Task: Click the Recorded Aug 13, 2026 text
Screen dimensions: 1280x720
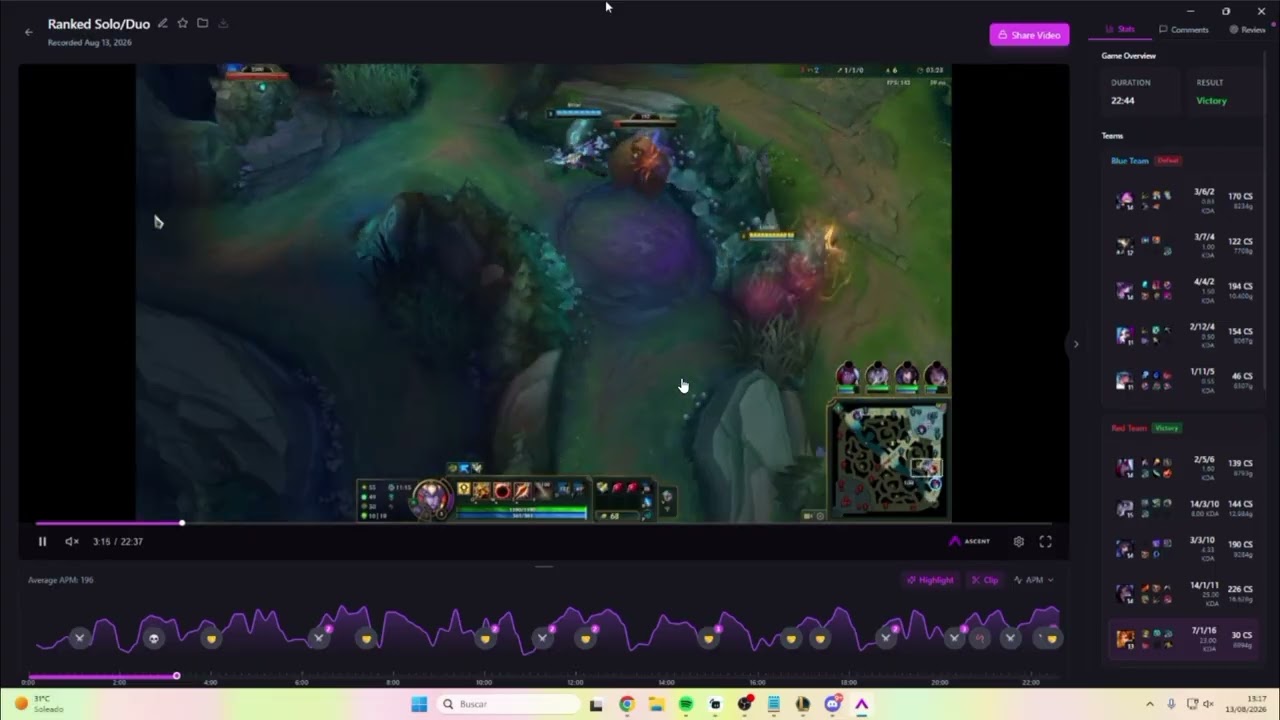Action: coord(89,43)
